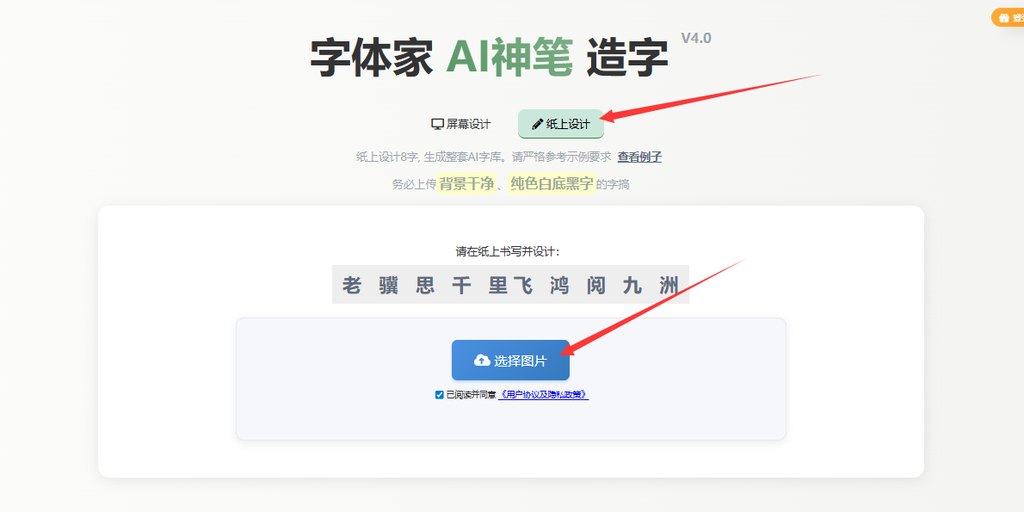The width and height of the screenshot is (1024, 512).
Task: Uncheck the 已阅读并同意 agreement checkbox
Action: click(x=440, y=395)
